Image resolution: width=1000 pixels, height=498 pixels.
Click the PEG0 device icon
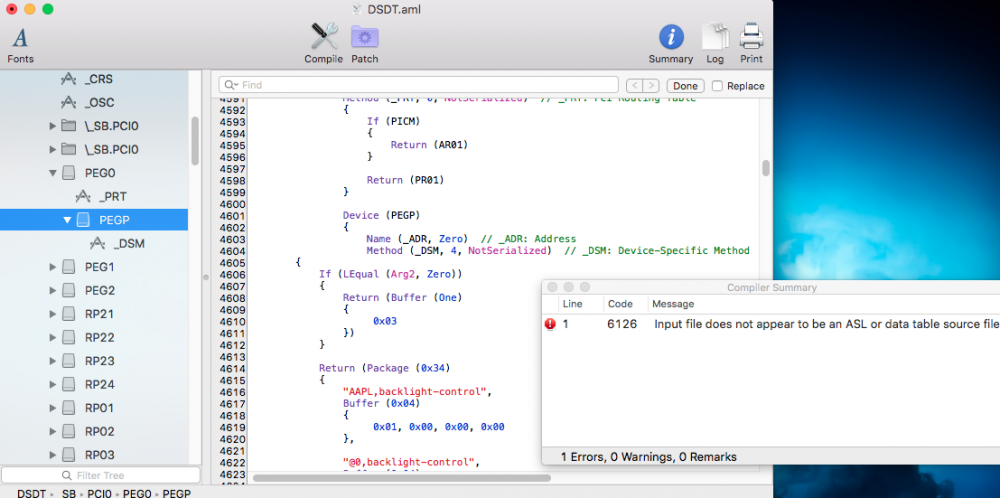[69, 173]
